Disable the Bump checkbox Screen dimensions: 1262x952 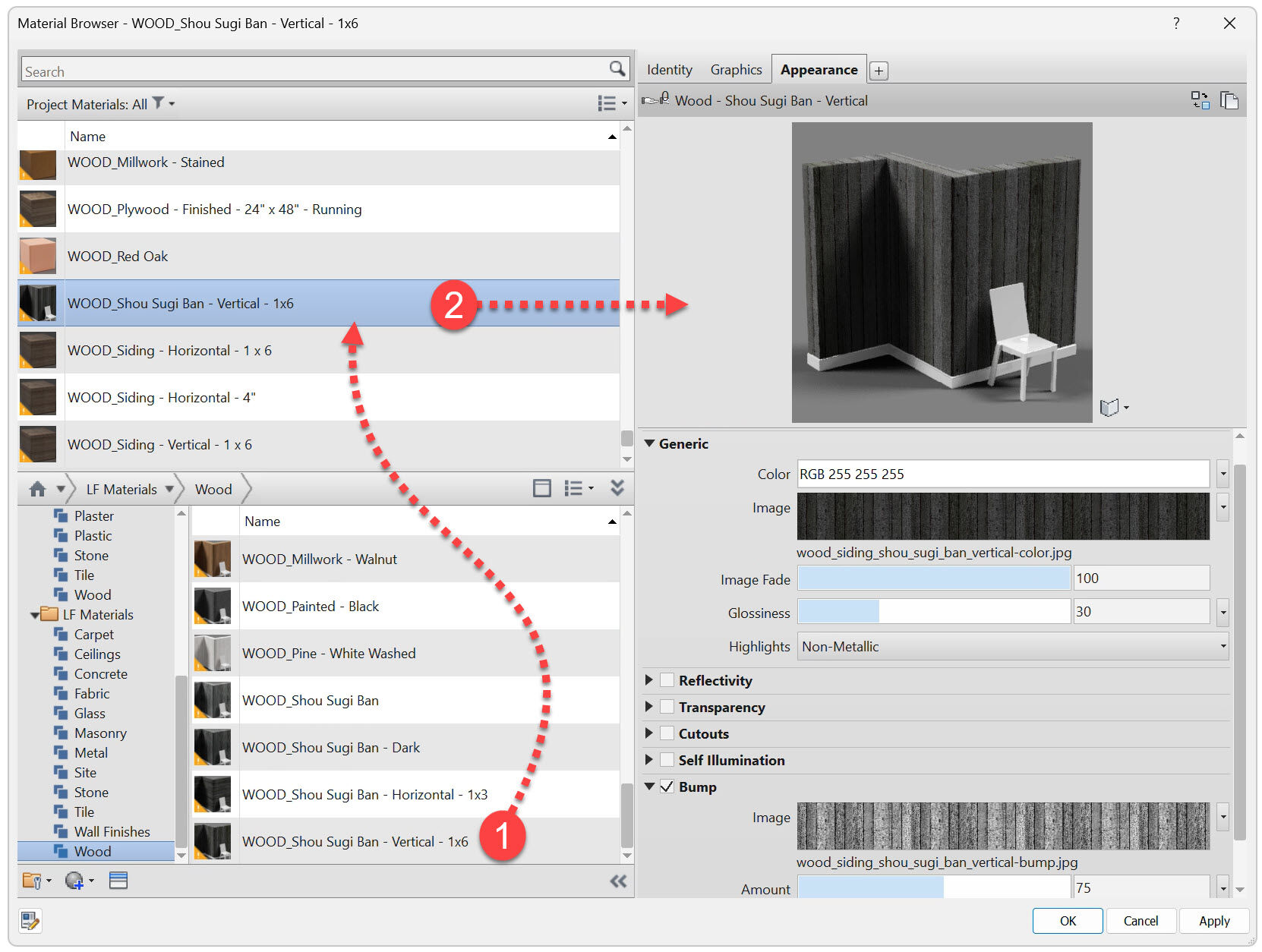pyautogui.click(x=666, y=787)
